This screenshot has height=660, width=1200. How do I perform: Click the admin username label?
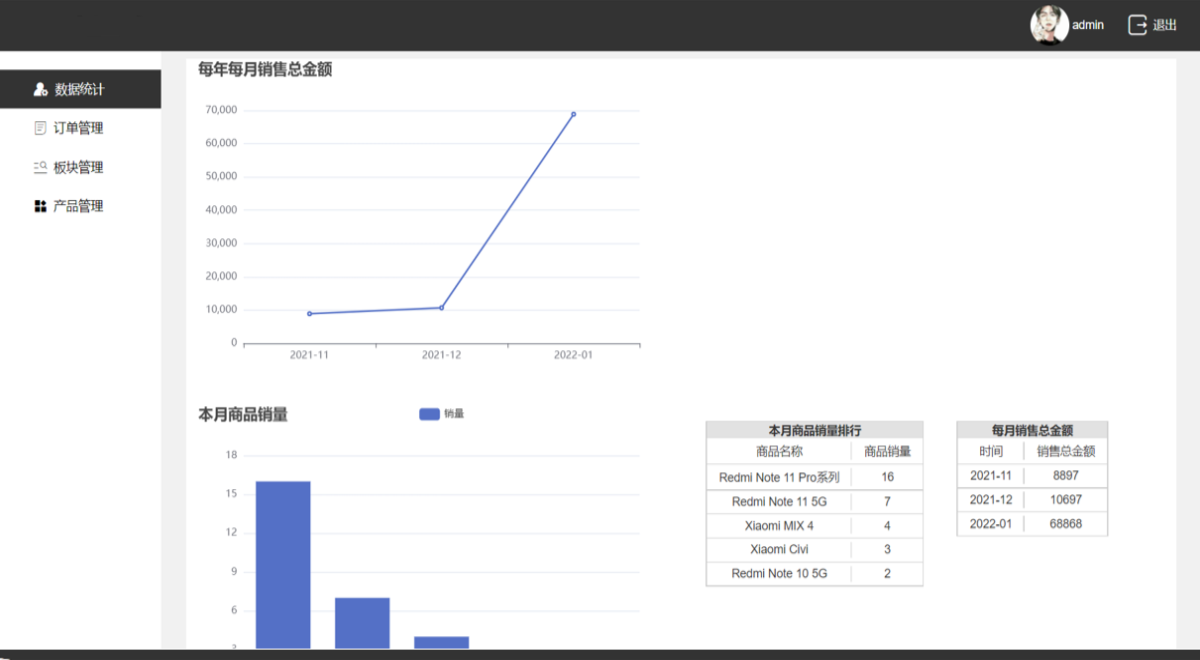click(x=1088, y=25)
